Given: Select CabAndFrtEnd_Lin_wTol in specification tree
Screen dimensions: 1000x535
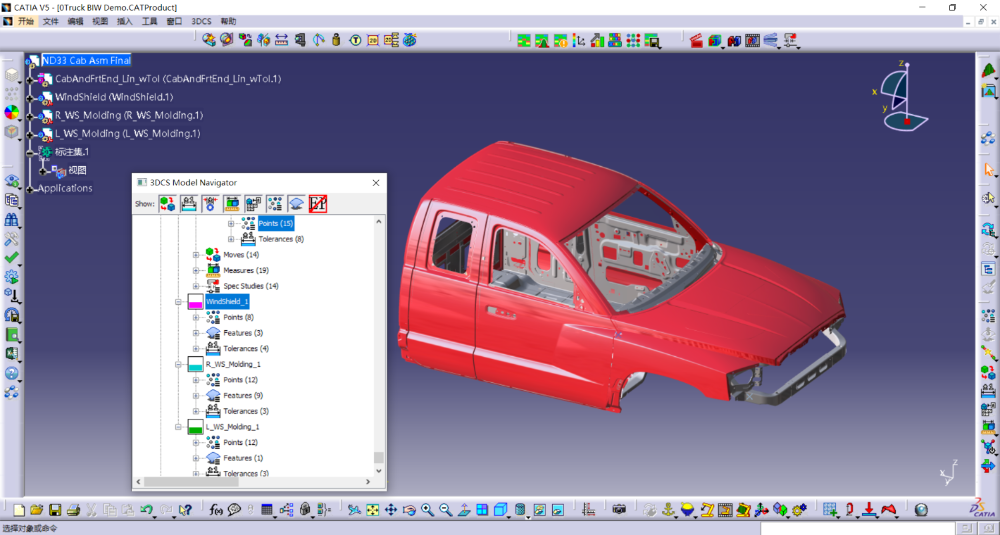Looking at the screenshot, I should (168, 79).
